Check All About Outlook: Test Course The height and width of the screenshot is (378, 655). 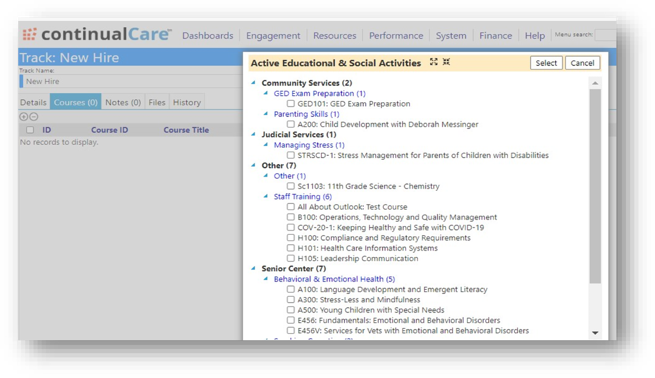[x=291, y=206]
